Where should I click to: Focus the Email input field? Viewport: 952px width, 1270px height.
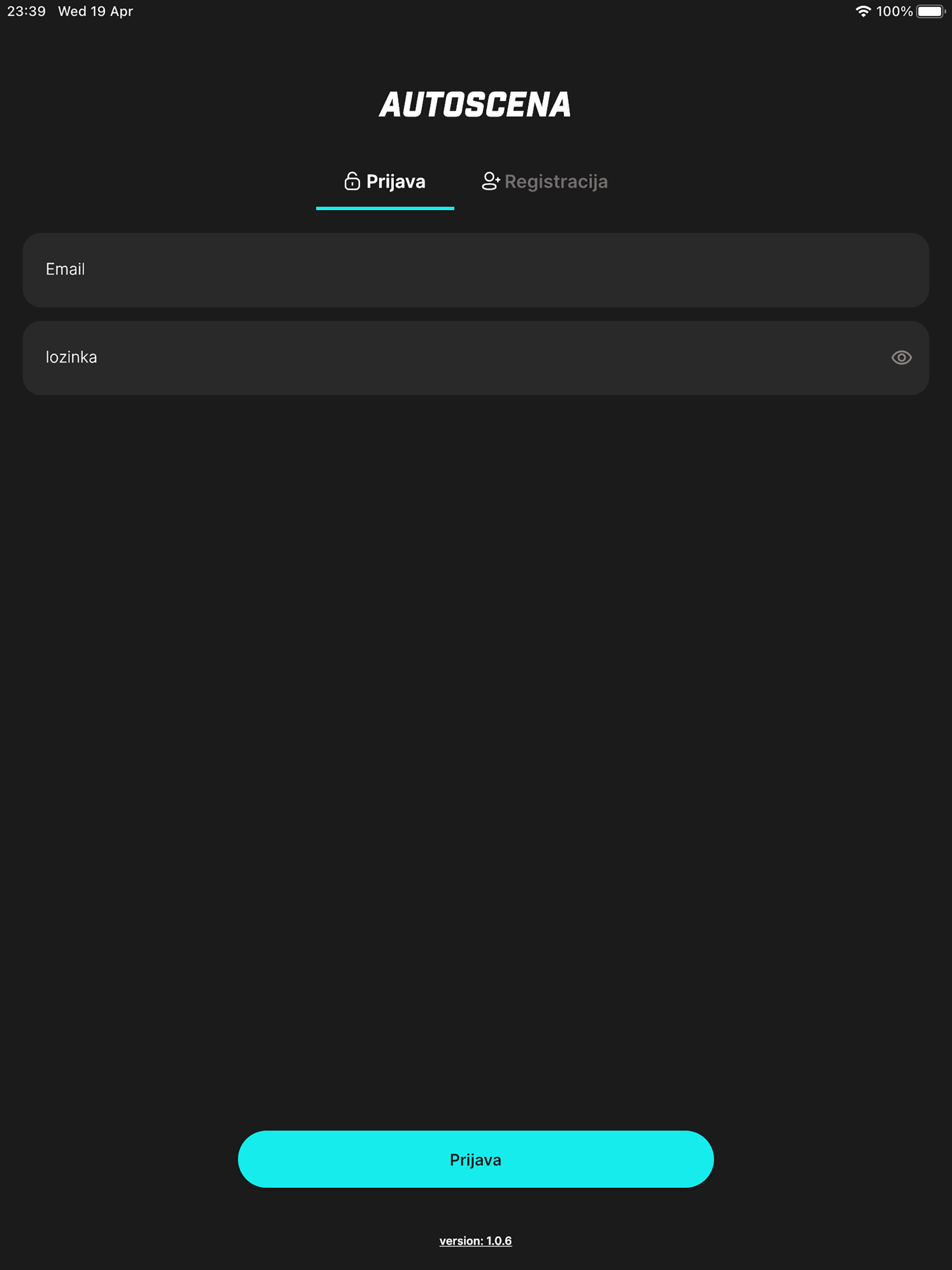[x=476, y=270]
